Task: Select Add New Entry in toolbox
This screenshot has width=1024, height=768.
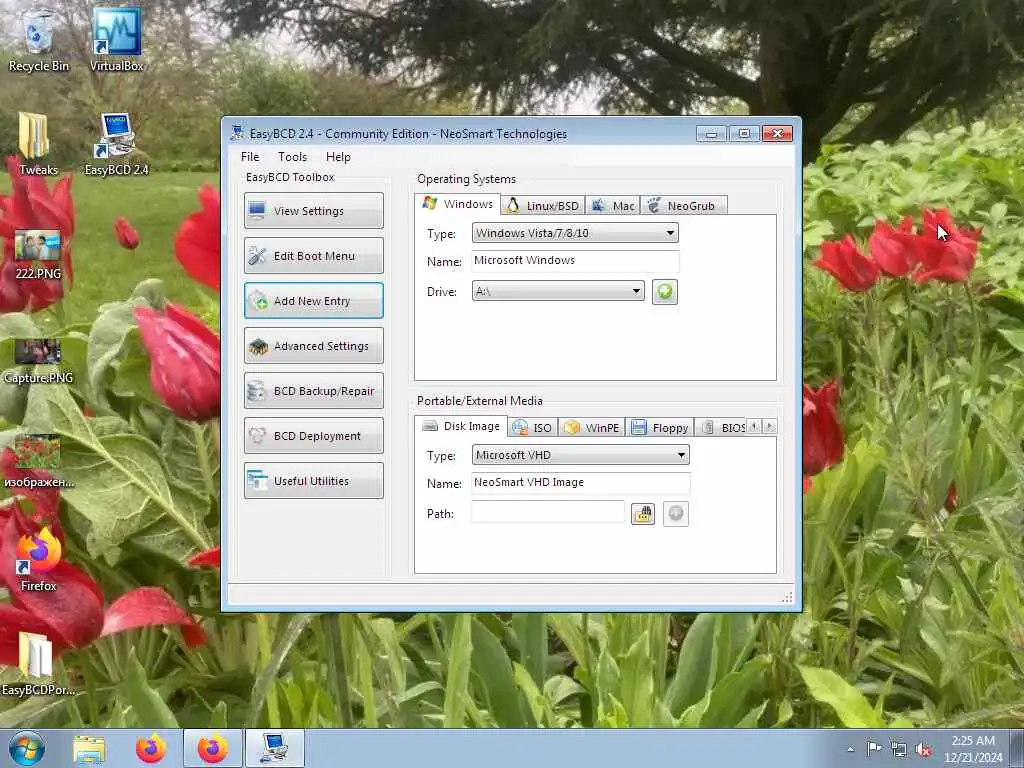Action: 313,301
